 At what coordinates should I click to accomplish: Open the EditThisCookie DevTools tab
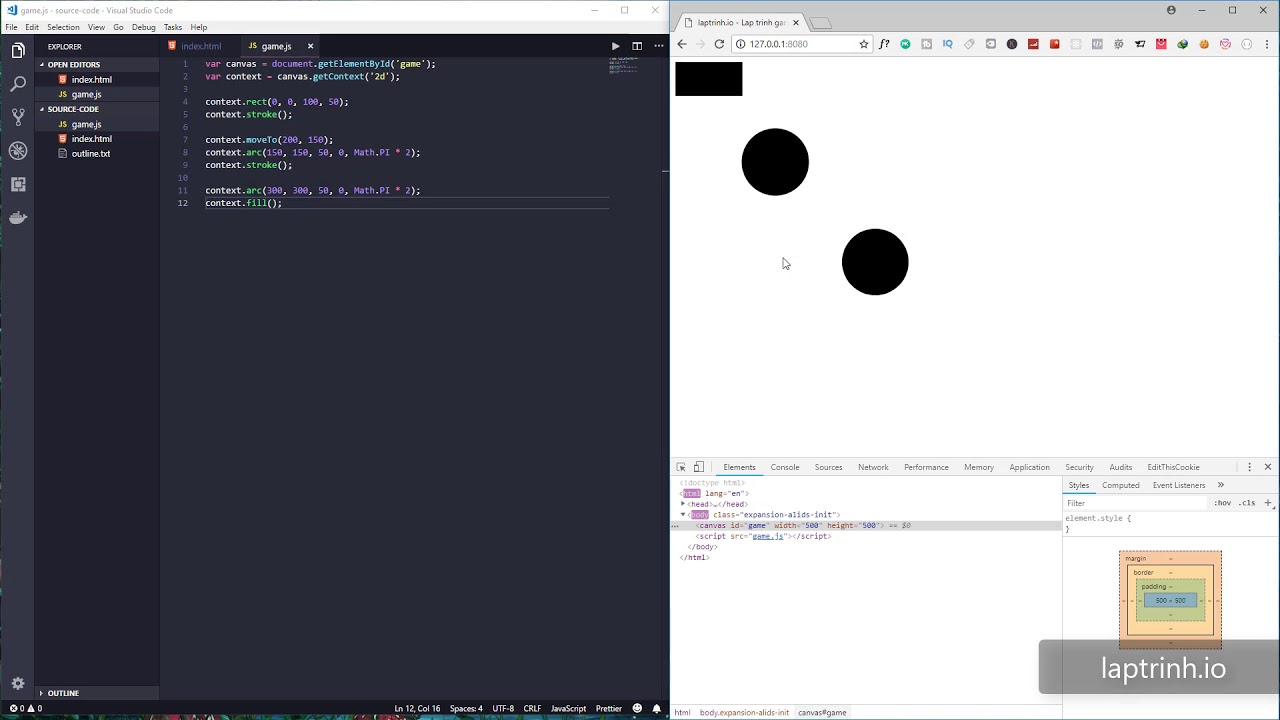click(1173, 467)
